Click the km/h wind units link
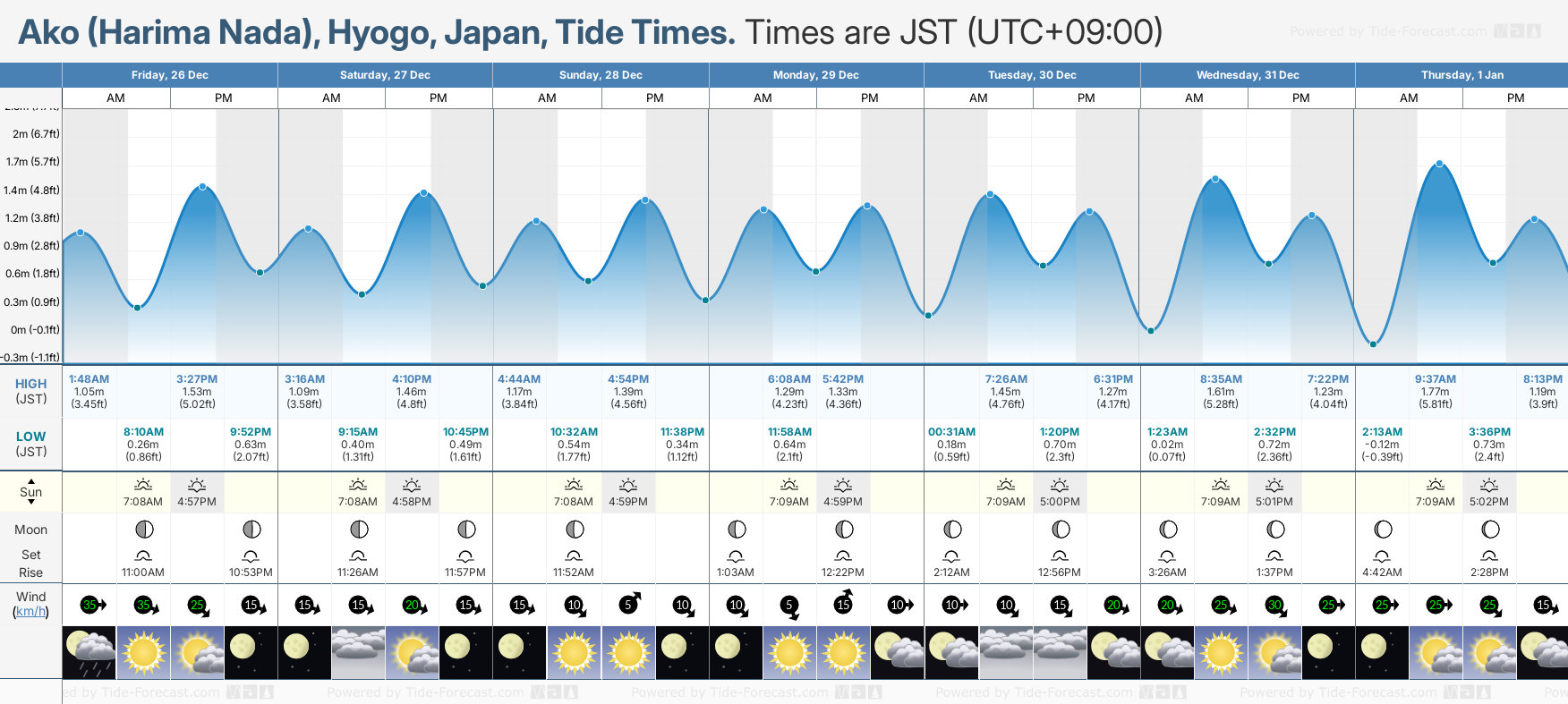The image size is (1568, 704). tap(31, 612)
